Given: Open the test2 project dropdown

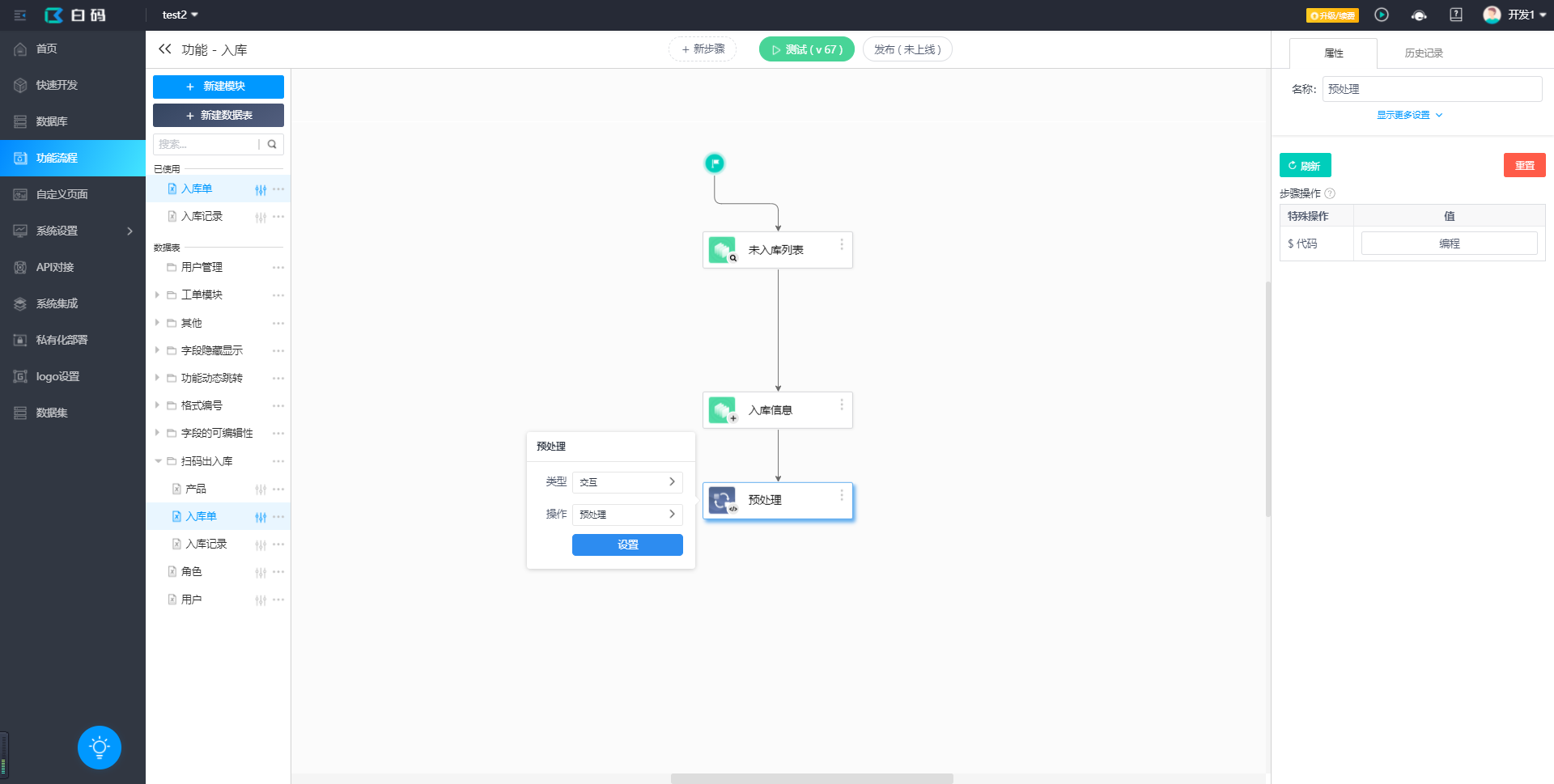Looking at the screenshot, I should coord(180,15).
